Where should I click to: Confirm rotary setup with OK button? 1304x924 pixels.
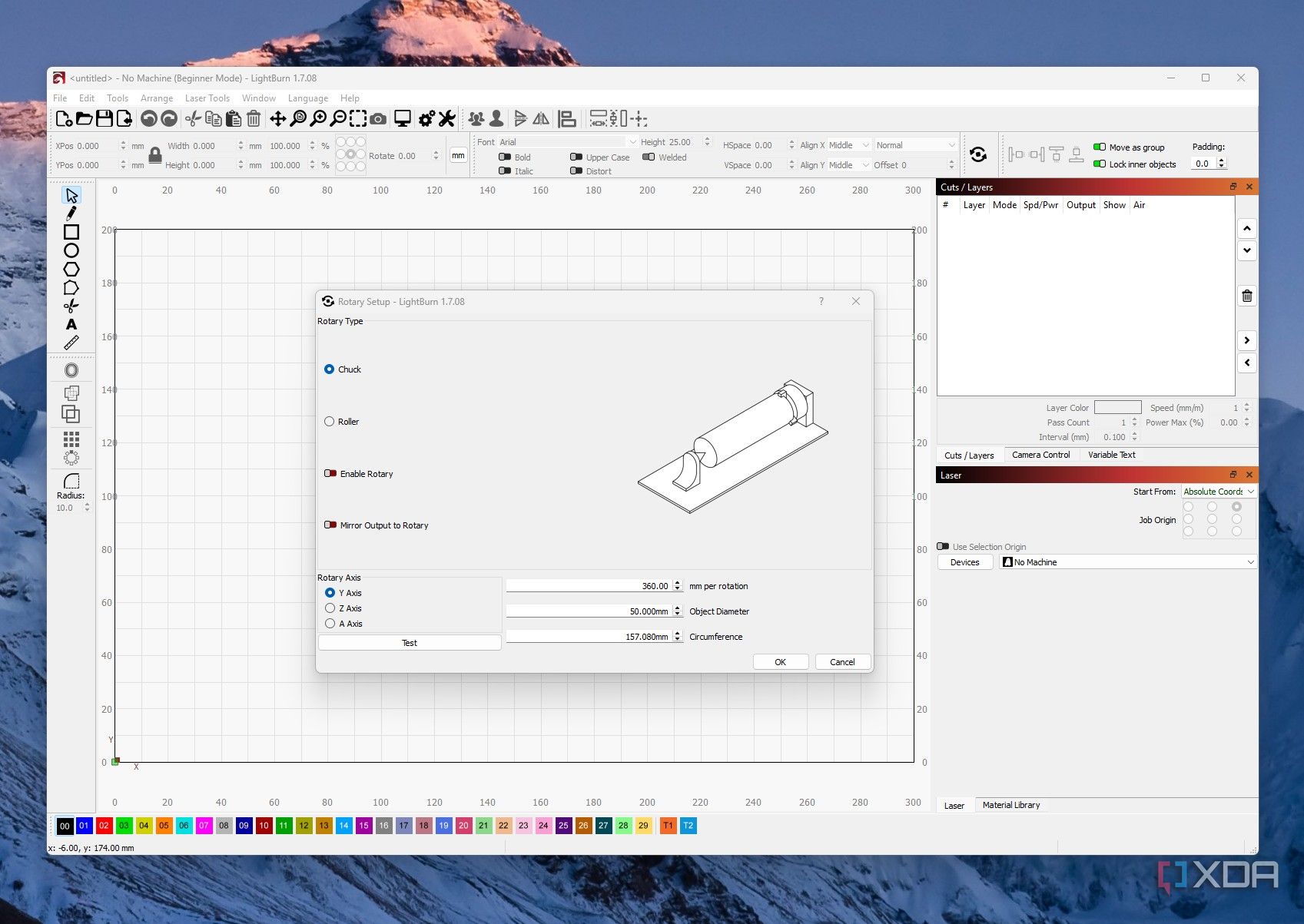pos(780,662)
